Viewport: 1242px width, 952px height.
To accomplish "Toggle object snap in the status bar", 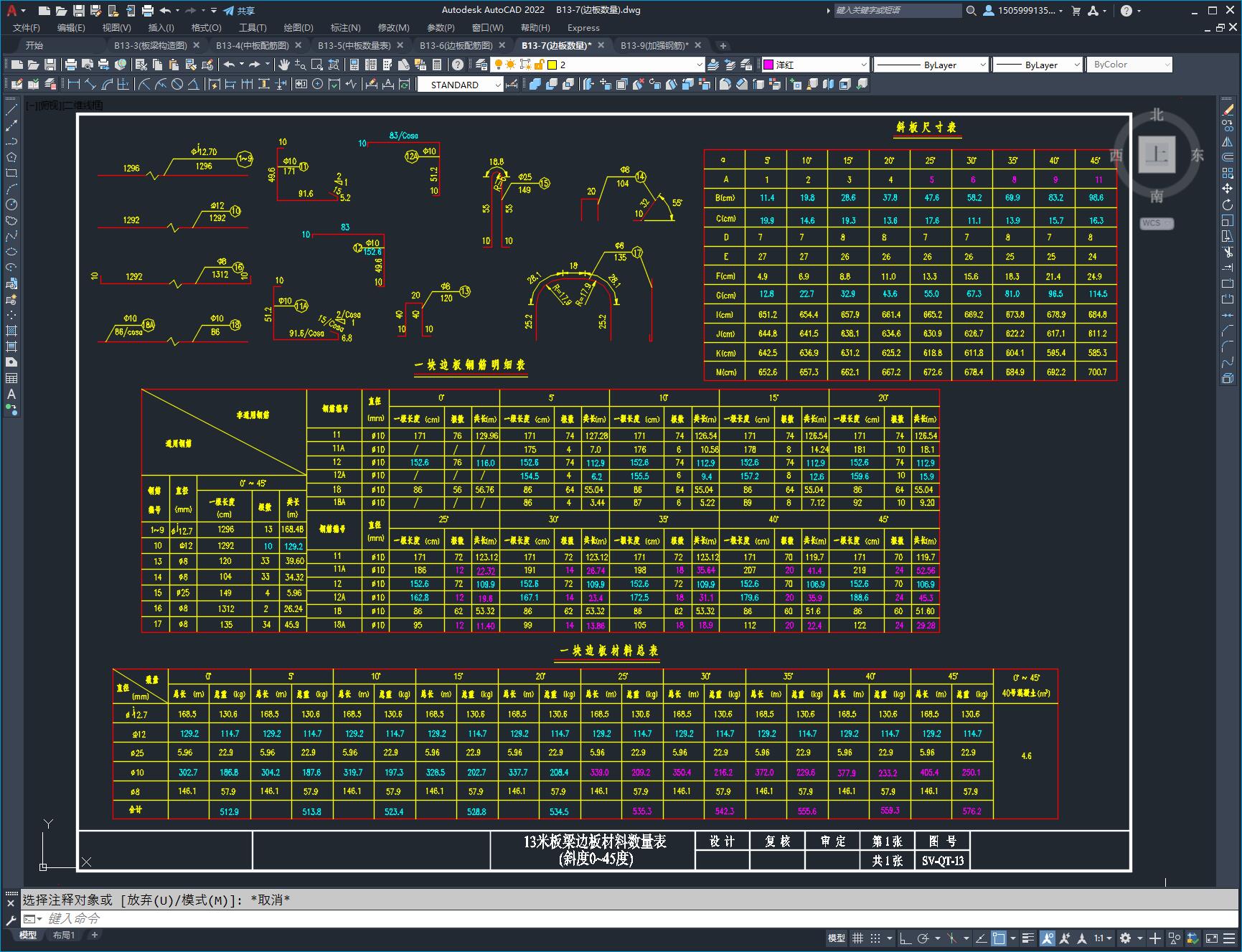I will click(998, 938).
